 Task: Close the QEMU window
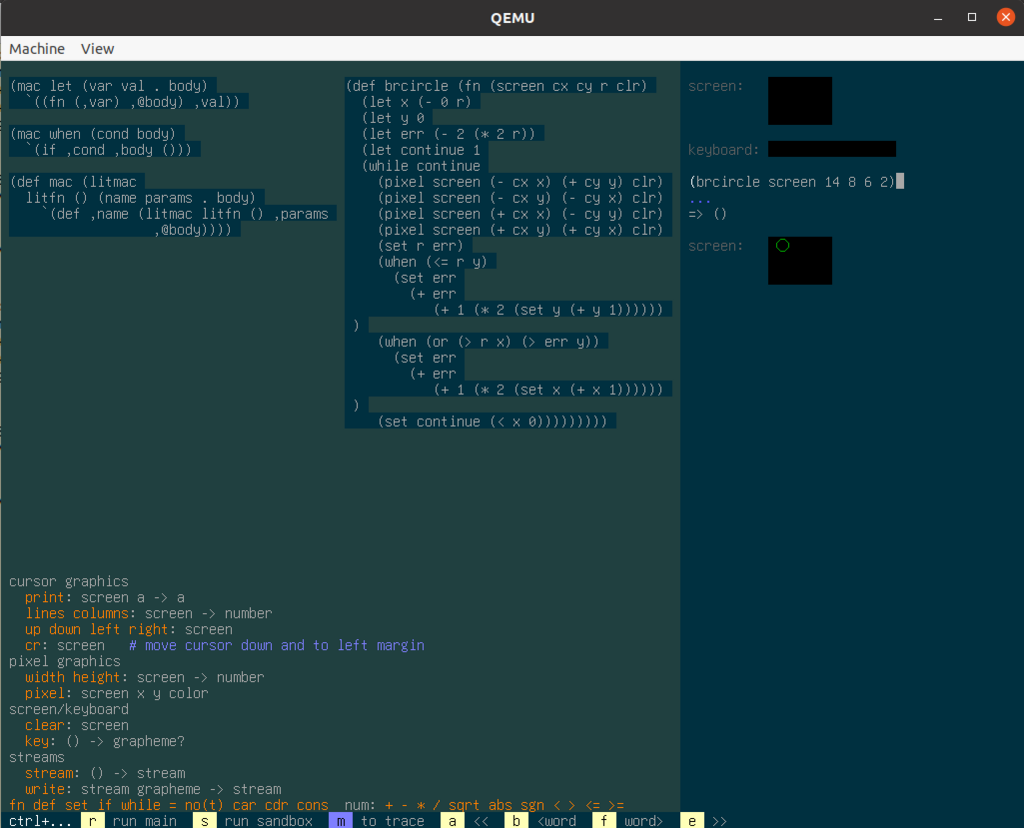1006,18
